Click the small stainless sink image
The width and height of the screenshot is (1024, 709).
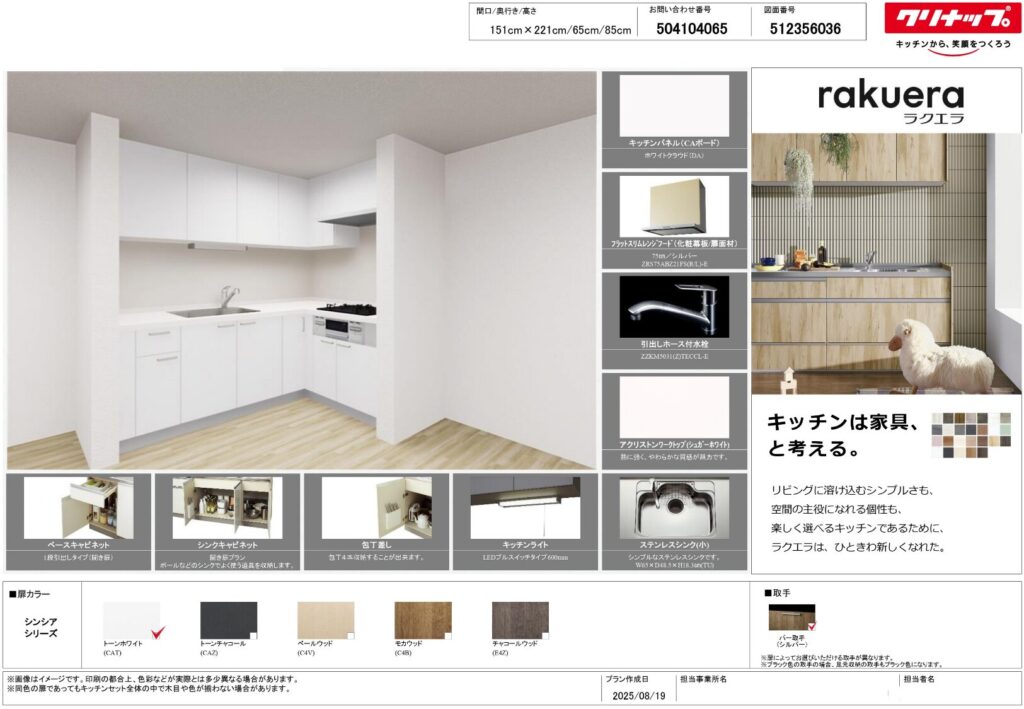673,508
